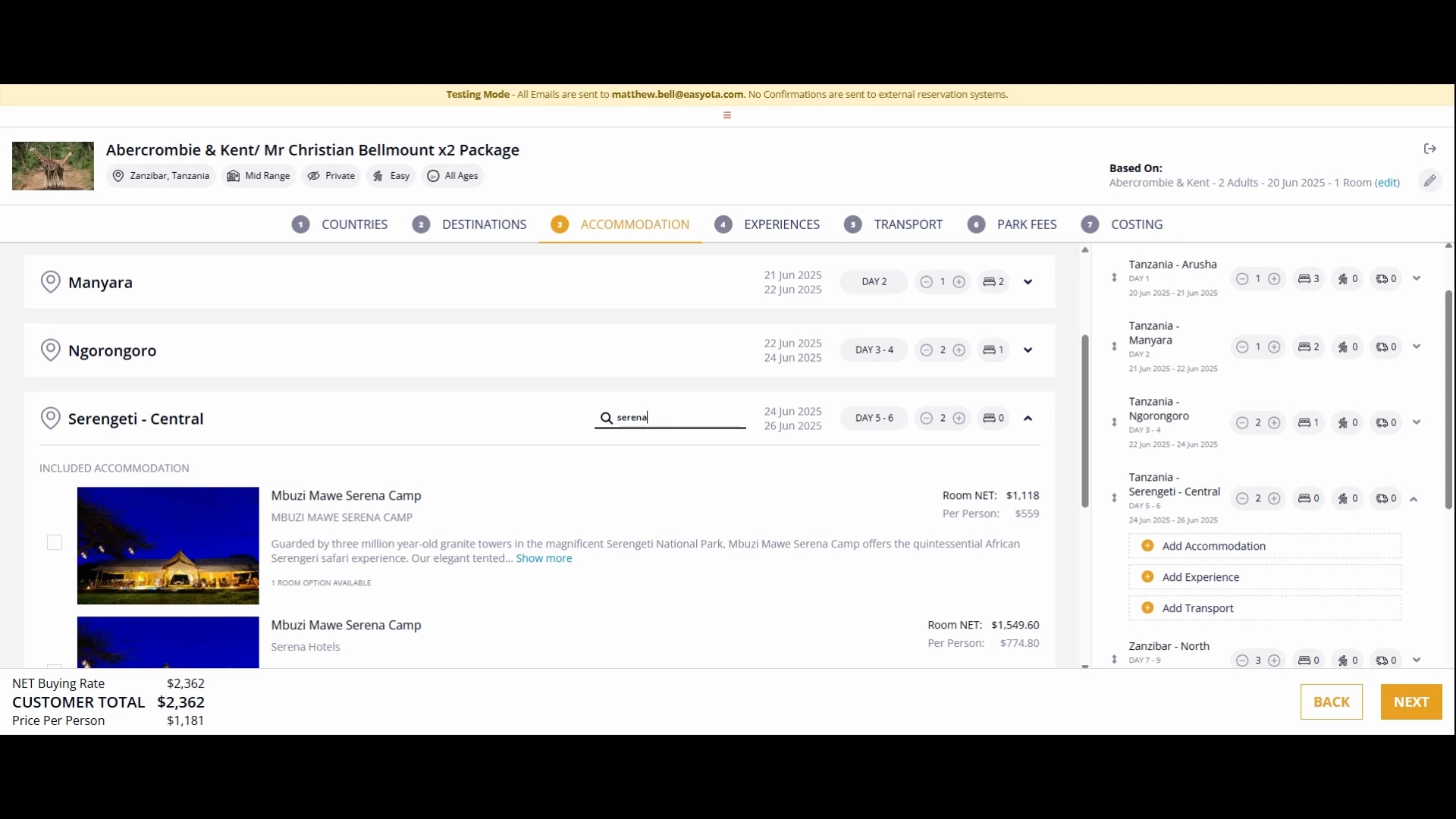Expand the Ngorongoro accommodation section
The image size is (1456, 819).
click(x=1028, y=350)
